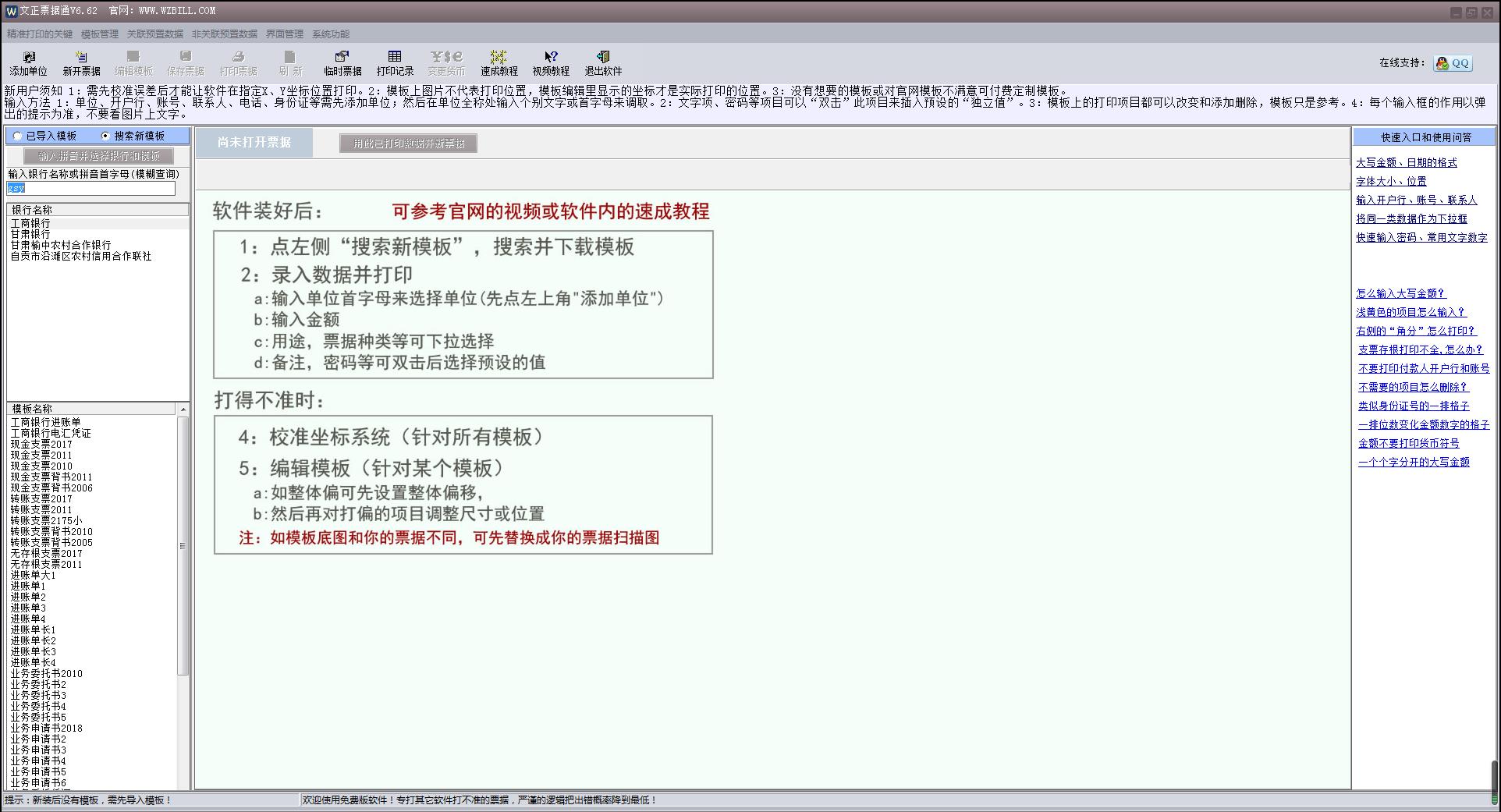Screen dimensions: 1501x812
Task: Click the 大写金额、日期的格式 link
Action: [x=1407, y=162]
